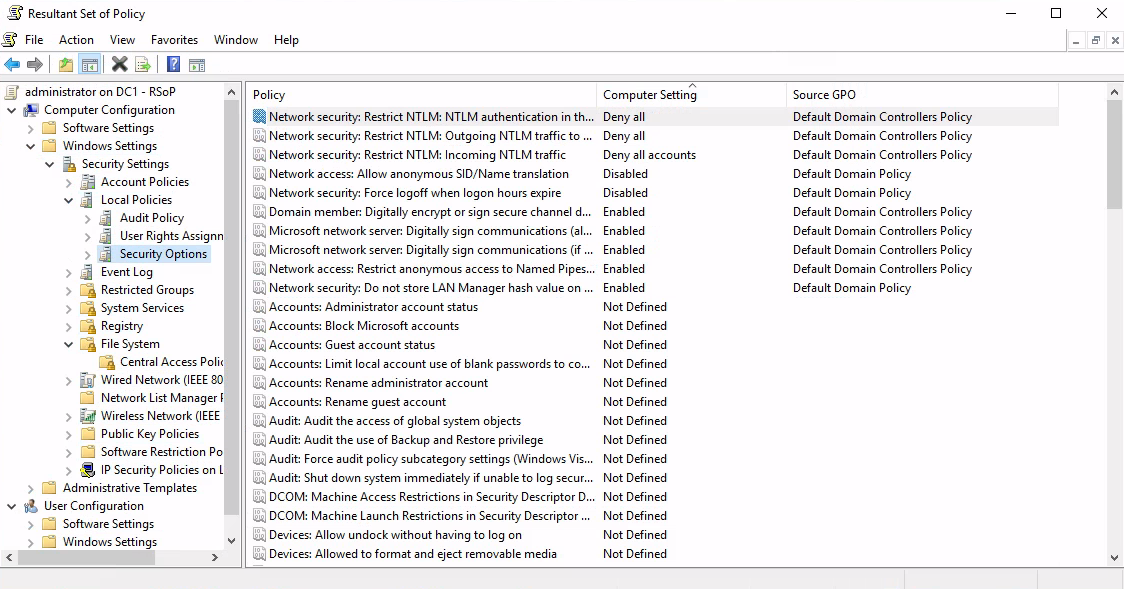This screenshot has height=589, width=1124.
Task: Select Accounts: Guest account status policy
Action: pyautogui.click(x=352, y=345)
